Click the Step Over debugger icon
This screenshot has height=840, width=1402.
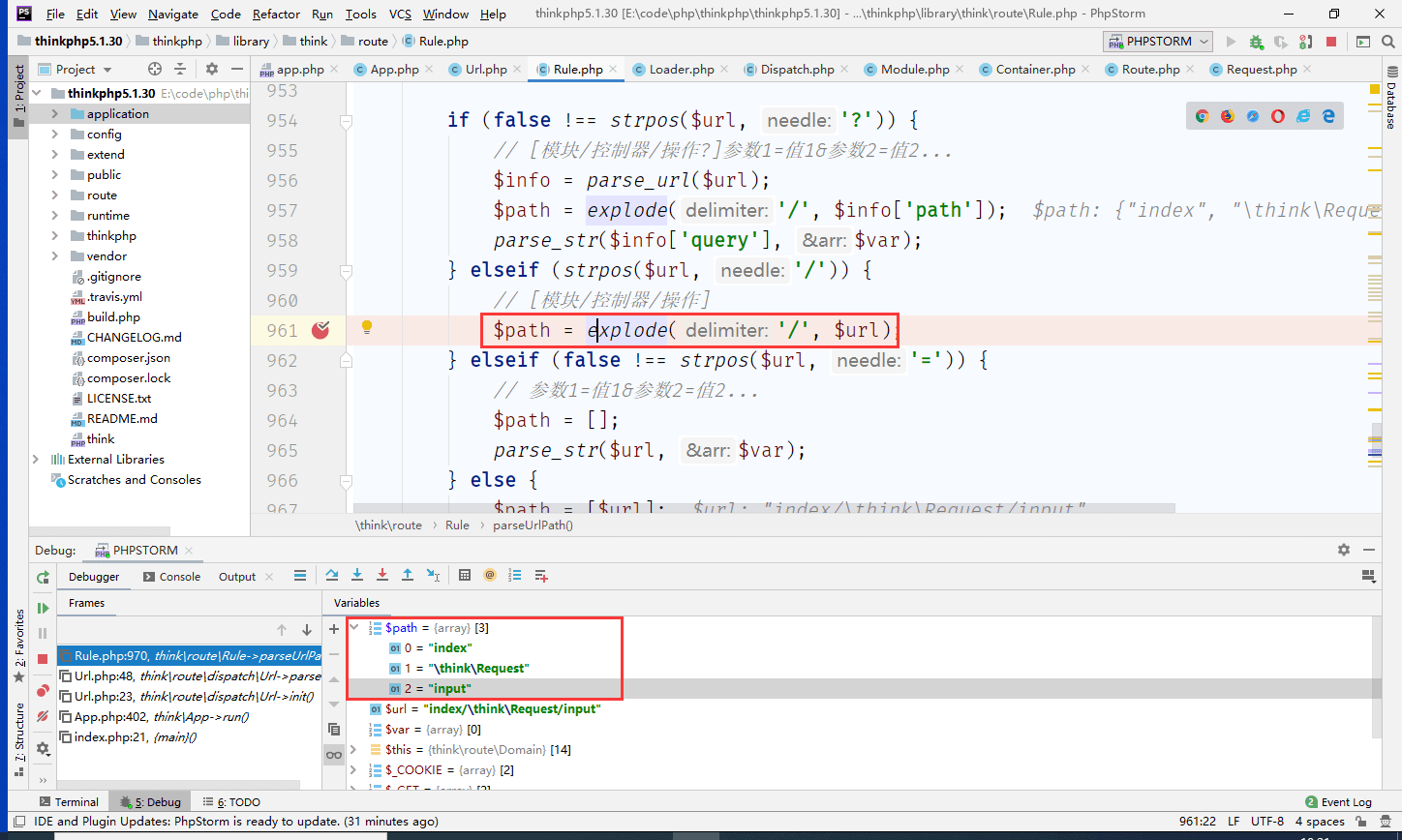pyautogui.click(x=332, y=575)
